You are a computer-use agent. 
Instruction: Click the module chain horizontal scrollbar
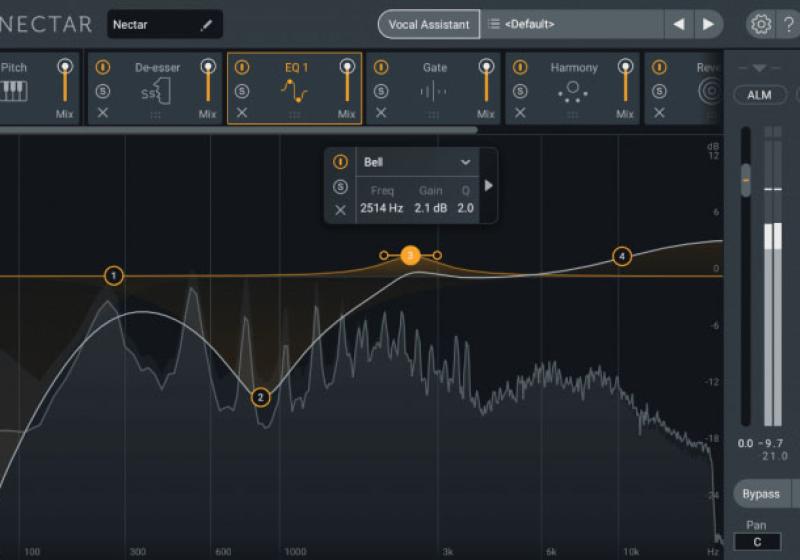(x=238, y=131)
